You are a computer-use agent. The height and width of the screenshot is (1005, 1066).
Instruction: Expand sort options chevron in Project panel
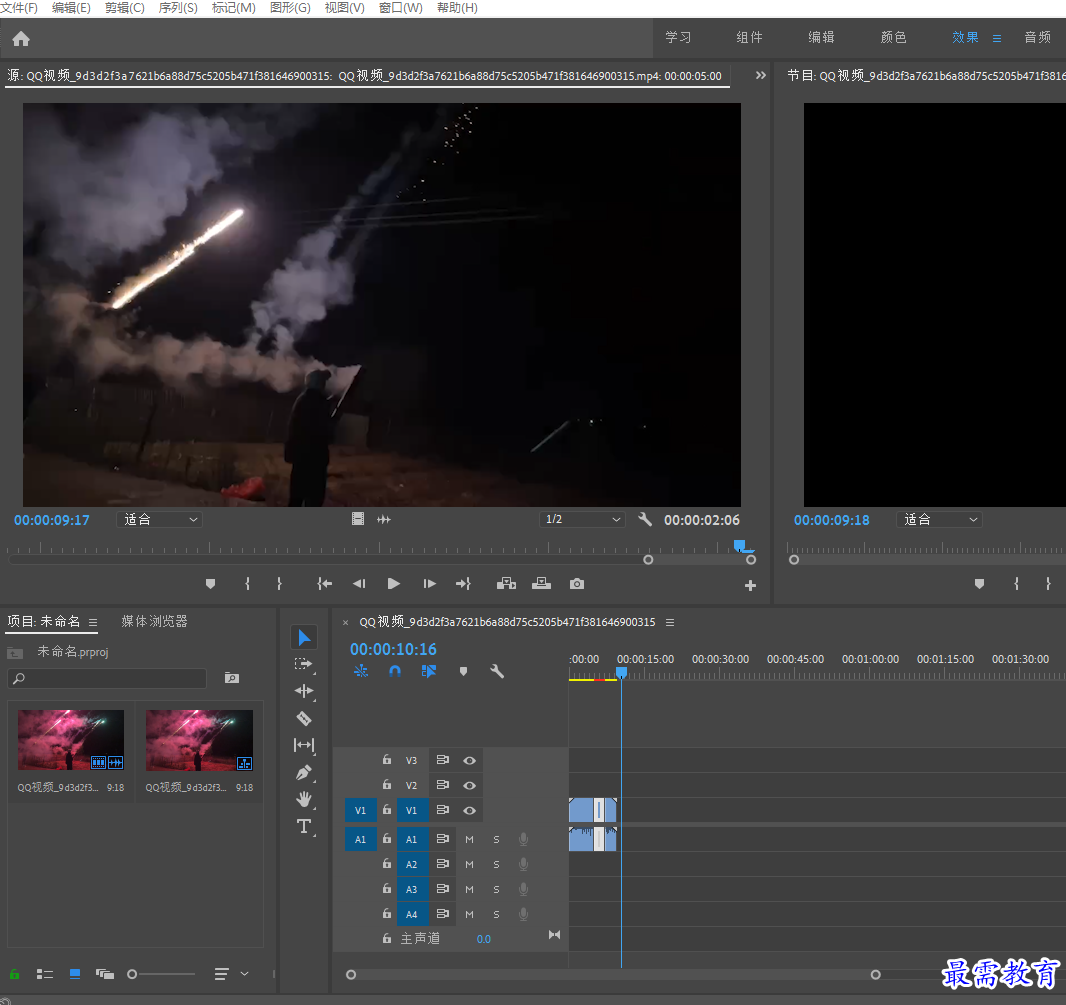pos(244,974)
